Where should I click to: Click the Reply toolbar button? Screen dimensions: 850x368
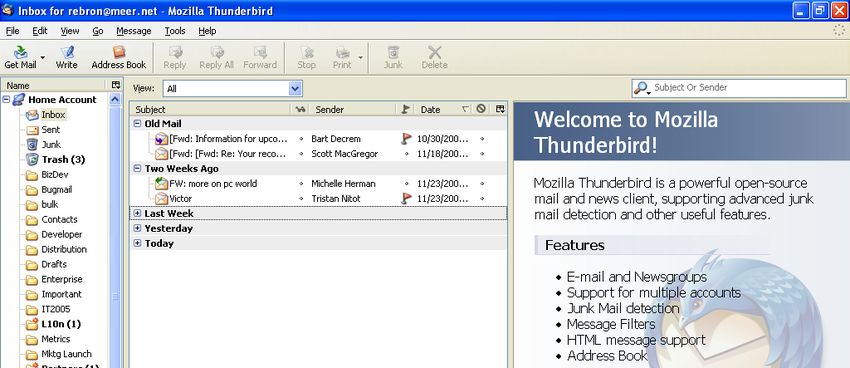tap(175, 57)
